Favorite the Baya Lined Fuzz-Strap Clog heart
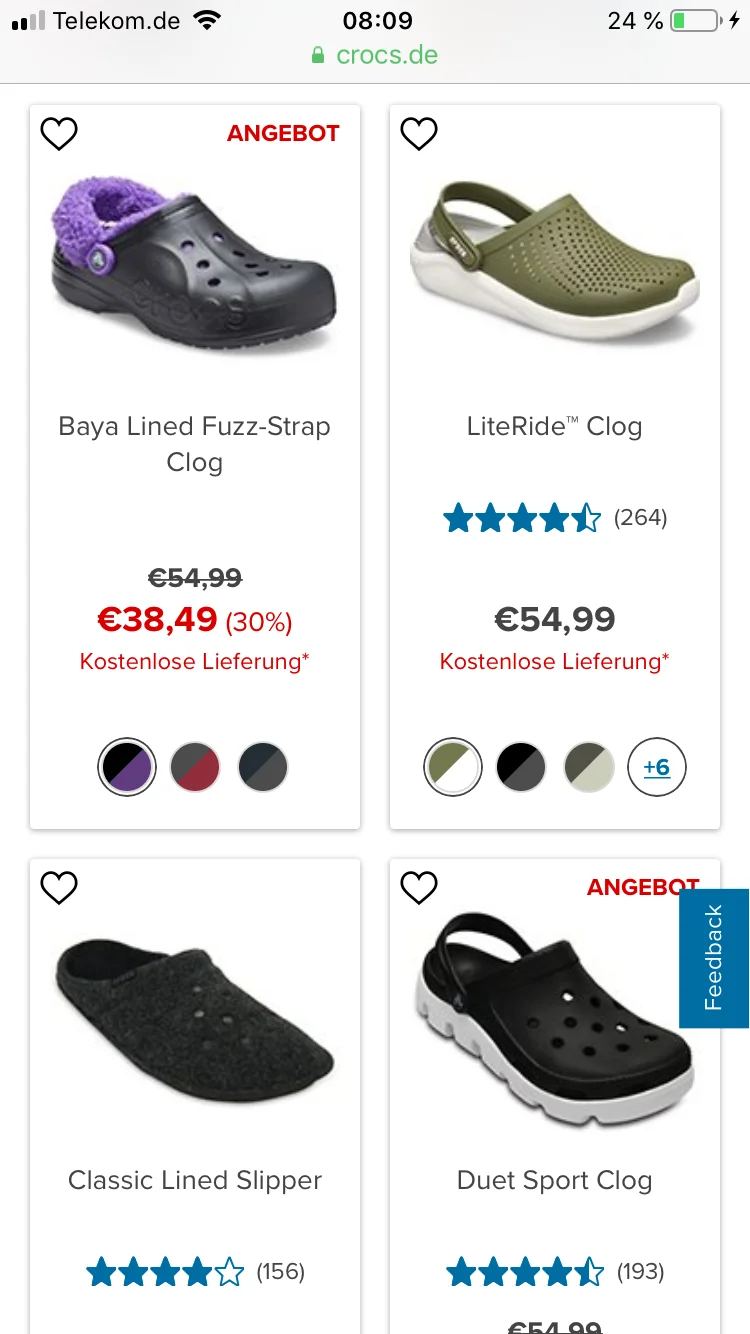This screenshot has width=750, height=1334. click(59, 134)
